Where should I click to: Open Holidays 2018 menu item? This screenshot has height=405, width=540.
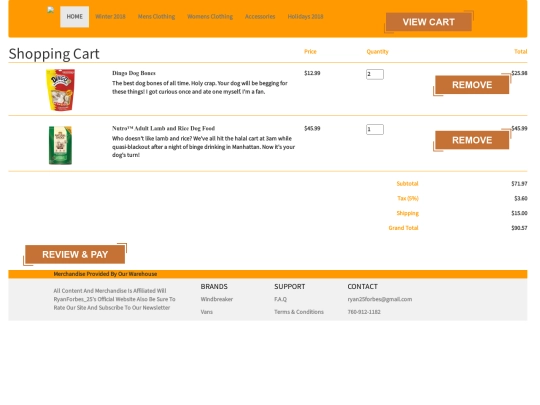click(305, 17)
